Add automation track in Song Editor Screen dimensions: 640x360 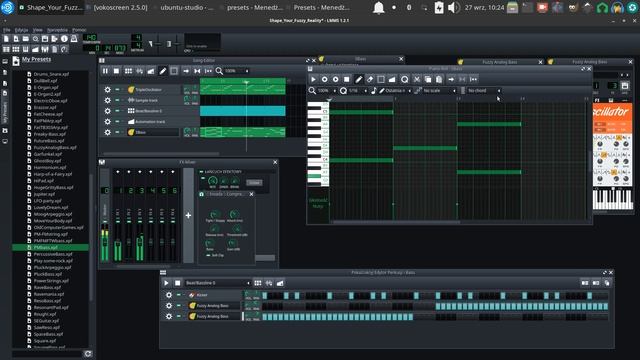(151, 71)
